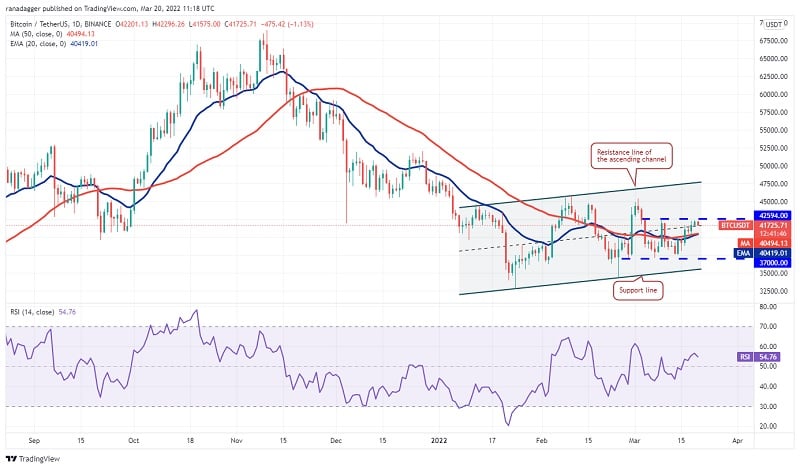The image size is (800, 469).
Task: Click the 2022 label on time axis
Action: click(439, 440)
